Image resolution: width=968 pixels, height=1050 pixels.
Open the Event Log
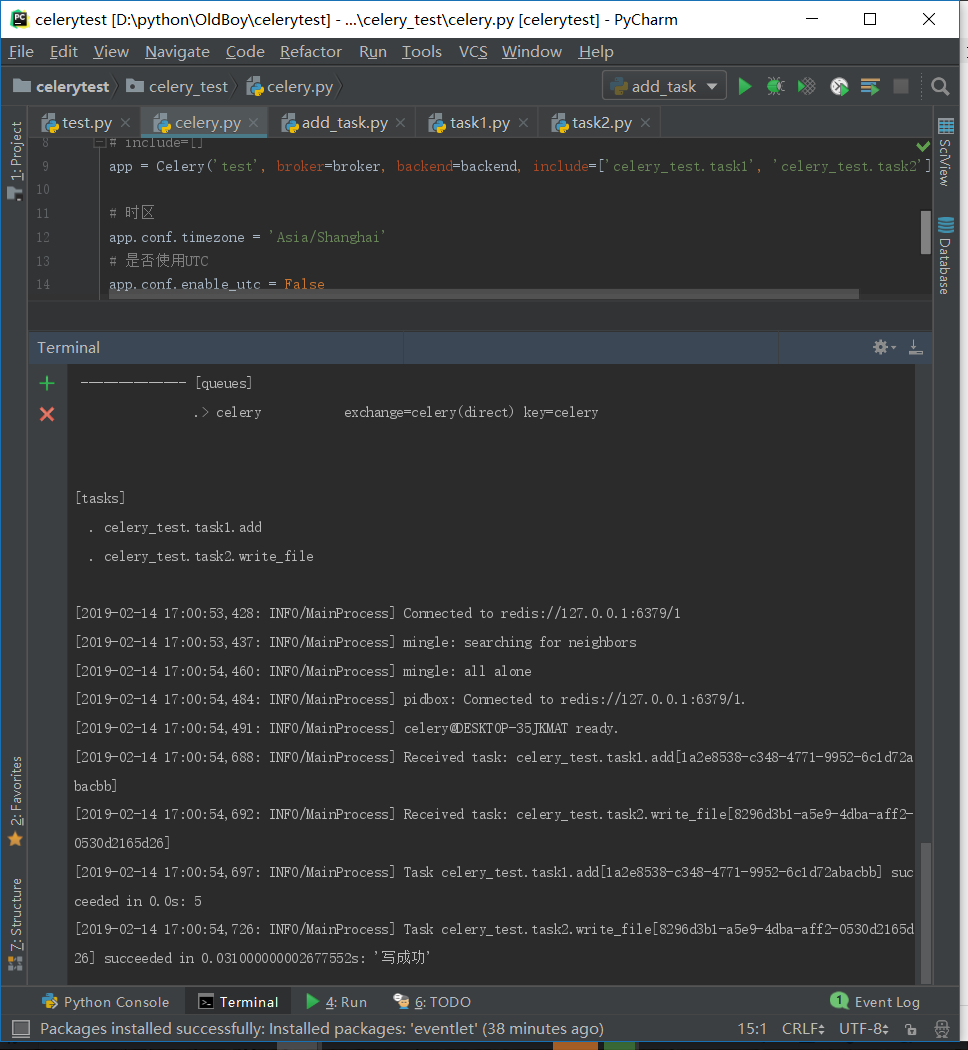coord(876,1002)
